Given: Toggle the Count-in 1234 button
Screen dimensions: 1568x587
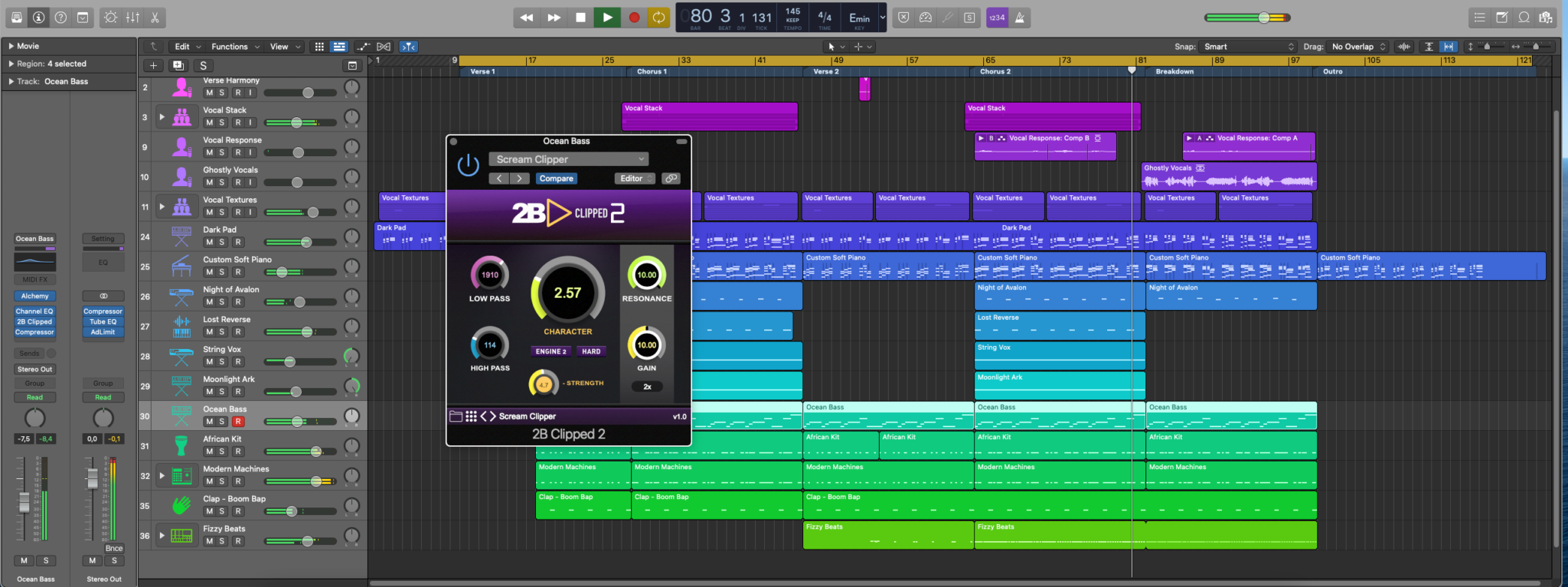Looking at the screenshot, I should tap(997, 18).
